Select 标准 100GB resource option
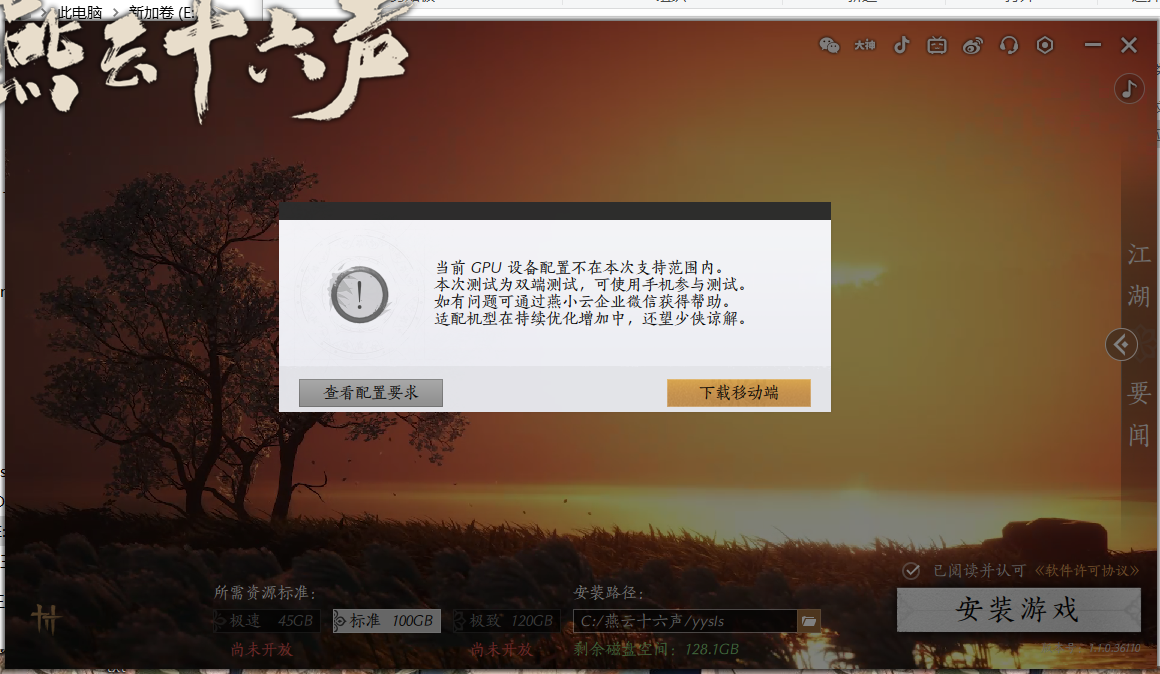Screen dimensions: 1160x674 pos(387,621)
